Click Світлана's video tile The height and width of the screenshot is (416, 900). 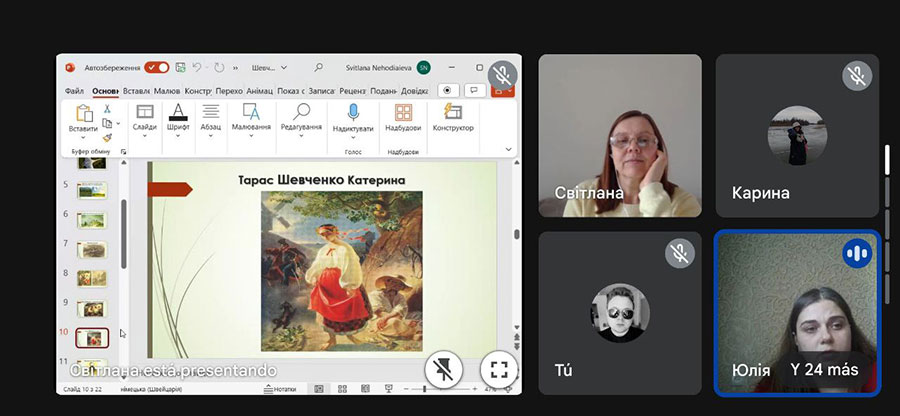click(x=620, y=135)
